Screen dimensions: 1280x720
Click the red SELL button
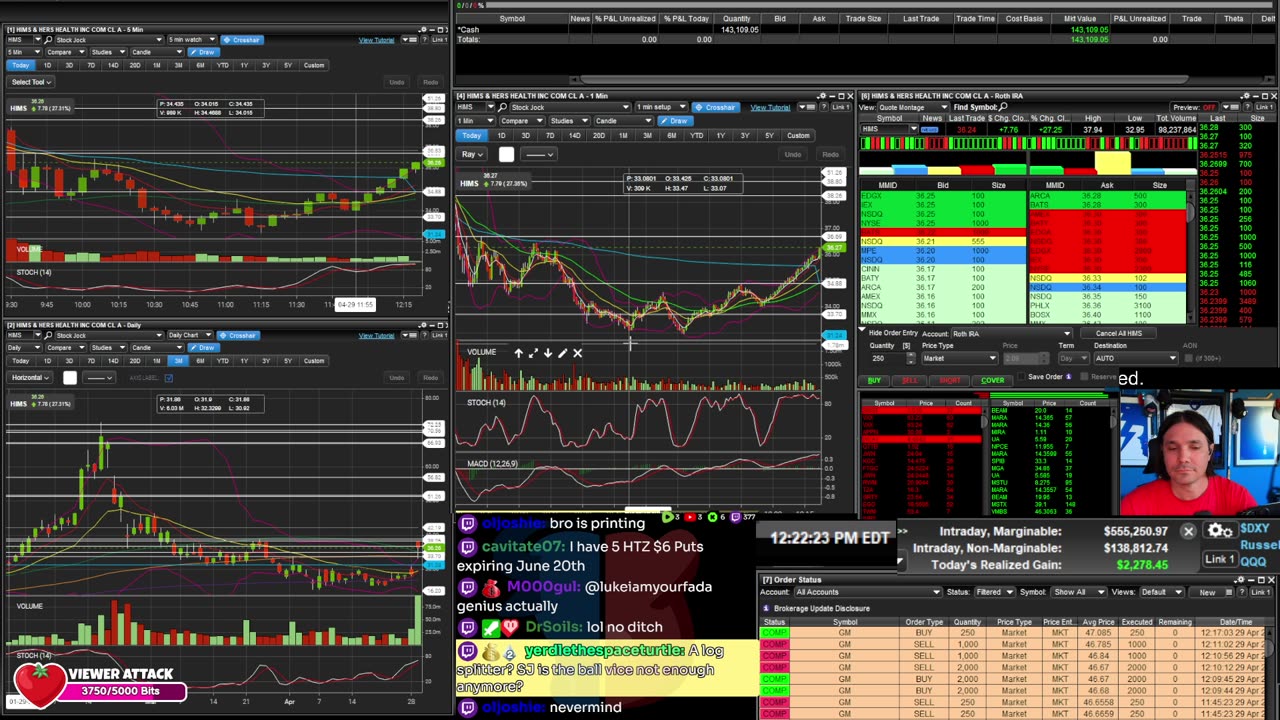point(910,380)
